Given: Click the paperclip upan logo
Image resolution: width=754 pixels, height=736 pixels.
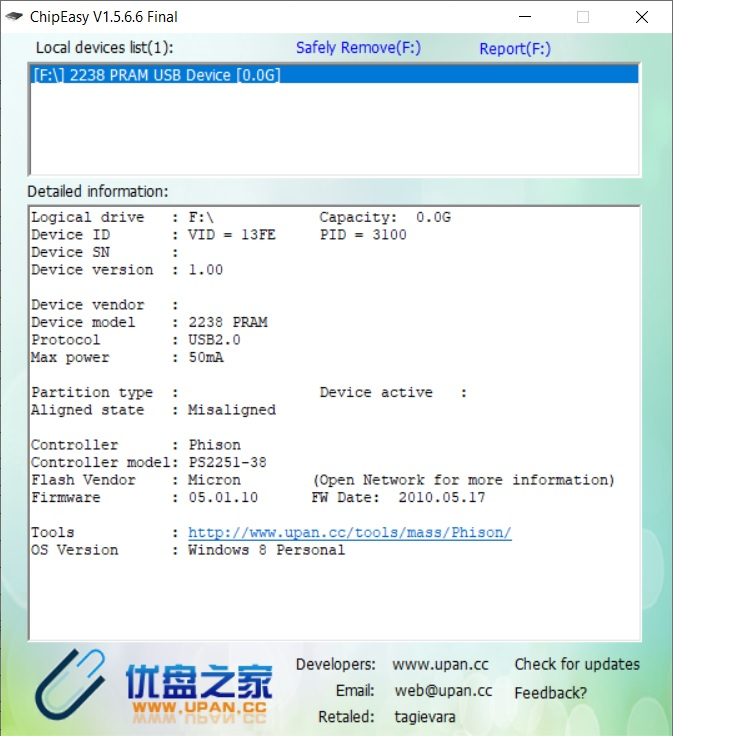Looking at the screenshot, I should pyautogui.click(x=70, y=683).
